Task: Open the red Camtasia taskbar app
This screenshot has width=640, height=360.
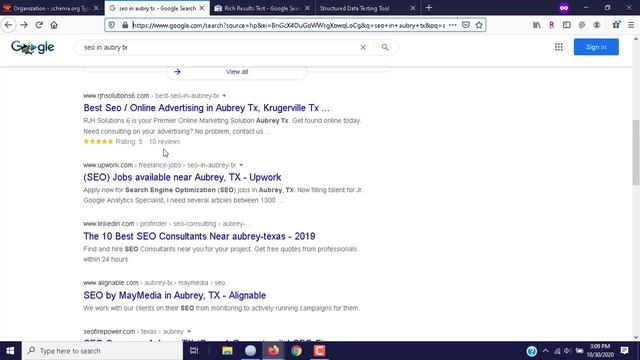Action: pos(320,351)
